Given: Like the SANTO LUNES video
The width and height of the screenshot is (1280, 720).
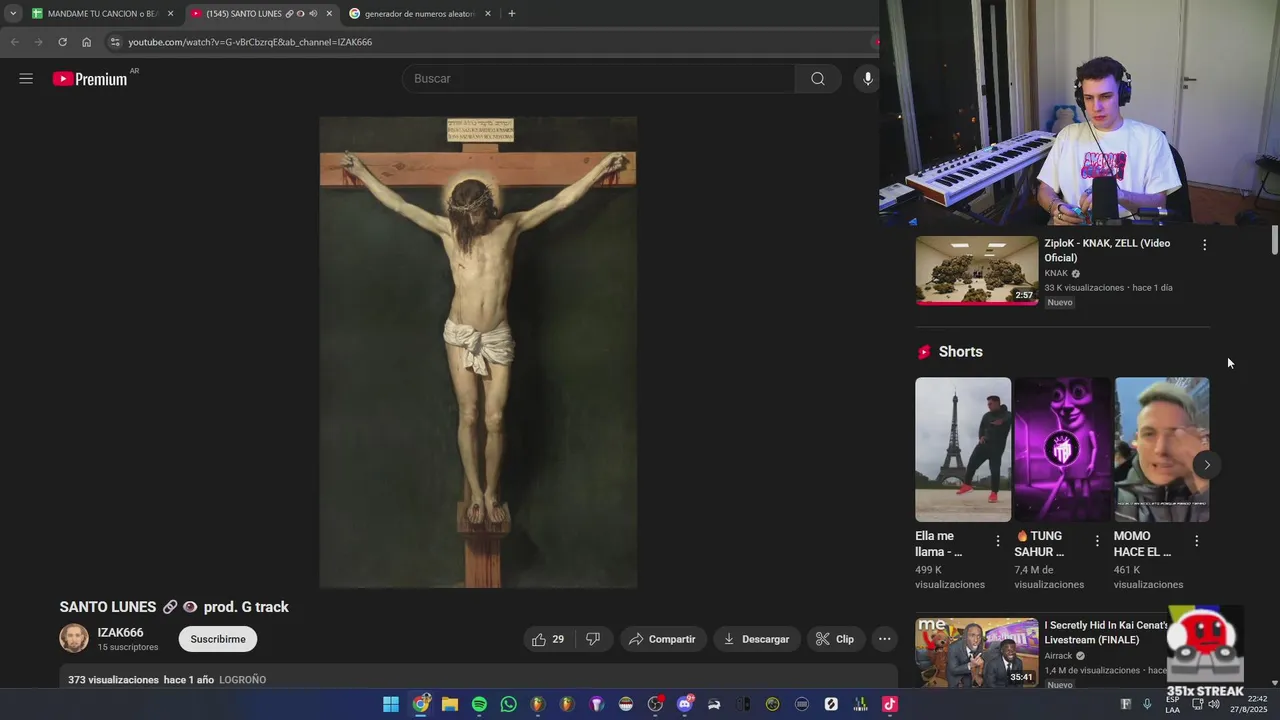Looking at the screenshot, I should pyautogui.click(x=548, y=639).
